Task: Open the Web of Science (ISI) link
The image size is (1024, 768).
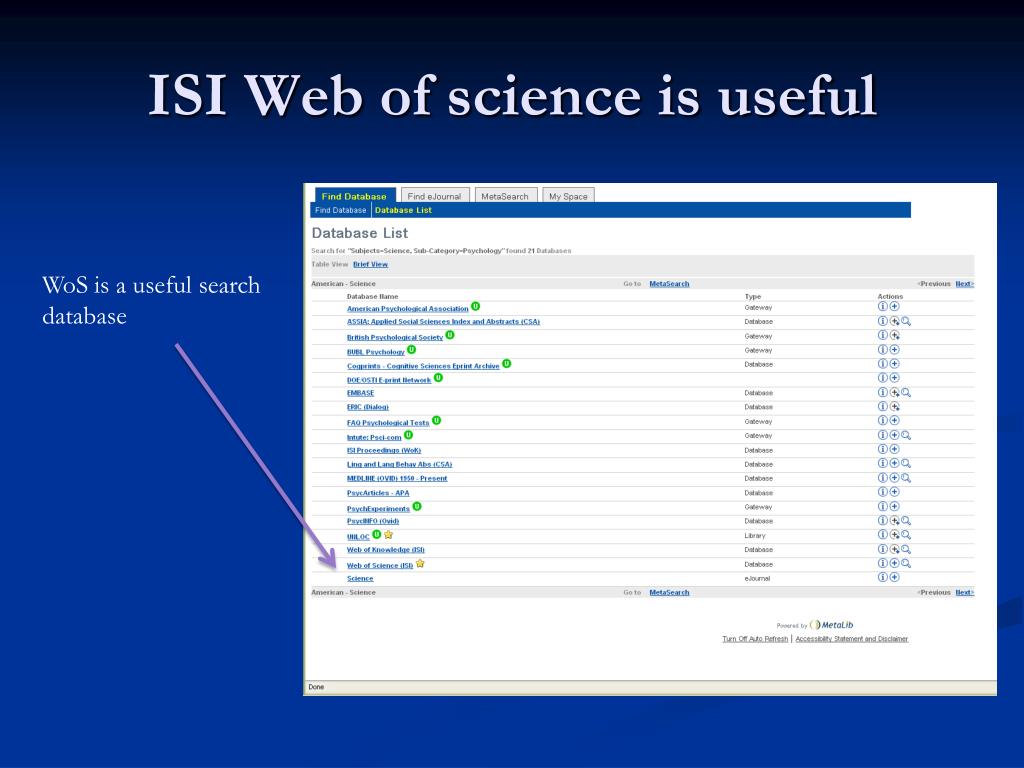Action: pyautogui.click(x=380, y=566)
